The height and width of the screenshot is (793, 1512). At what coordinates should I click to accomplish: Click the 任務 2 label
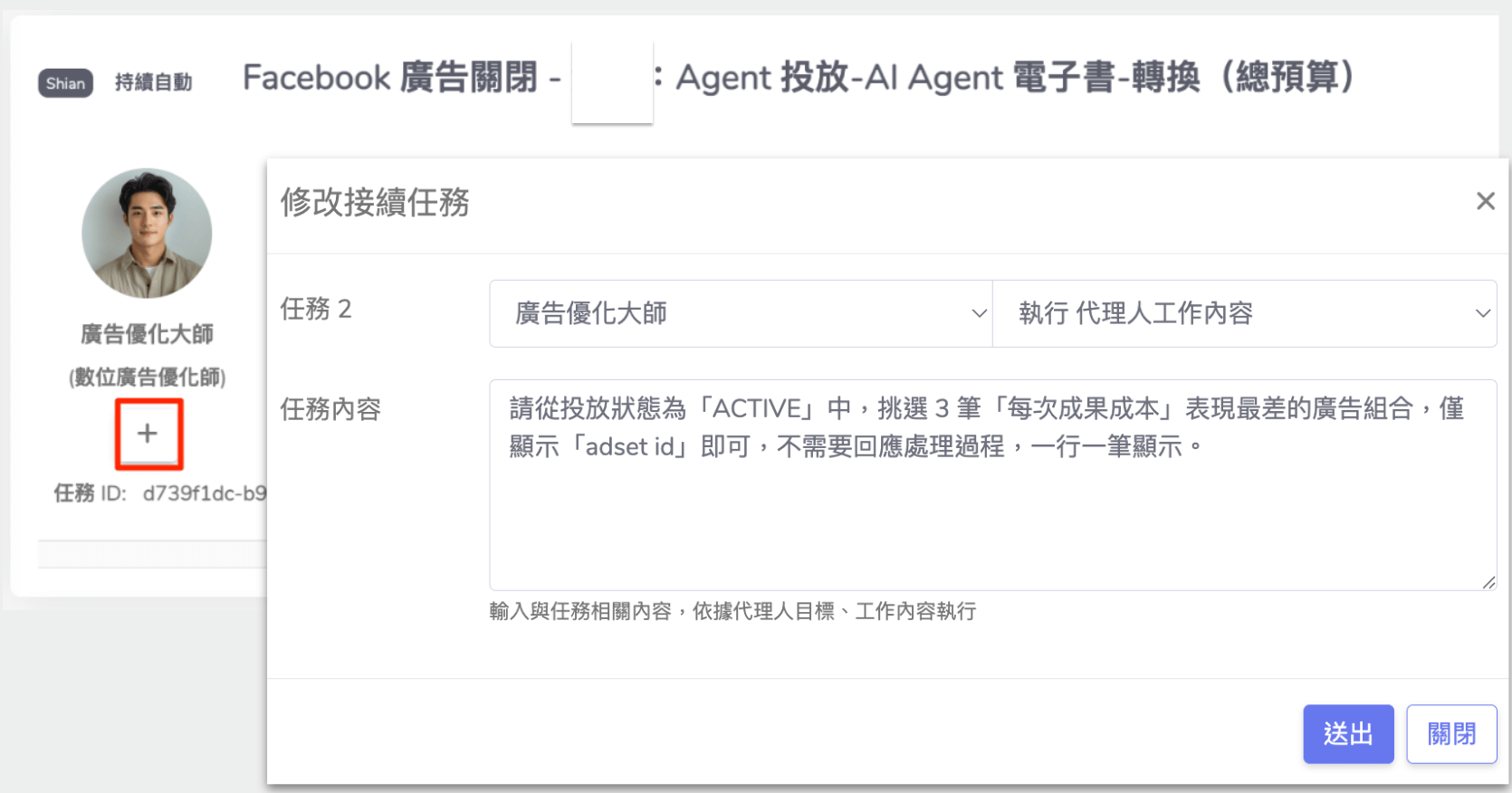(315, 309)
